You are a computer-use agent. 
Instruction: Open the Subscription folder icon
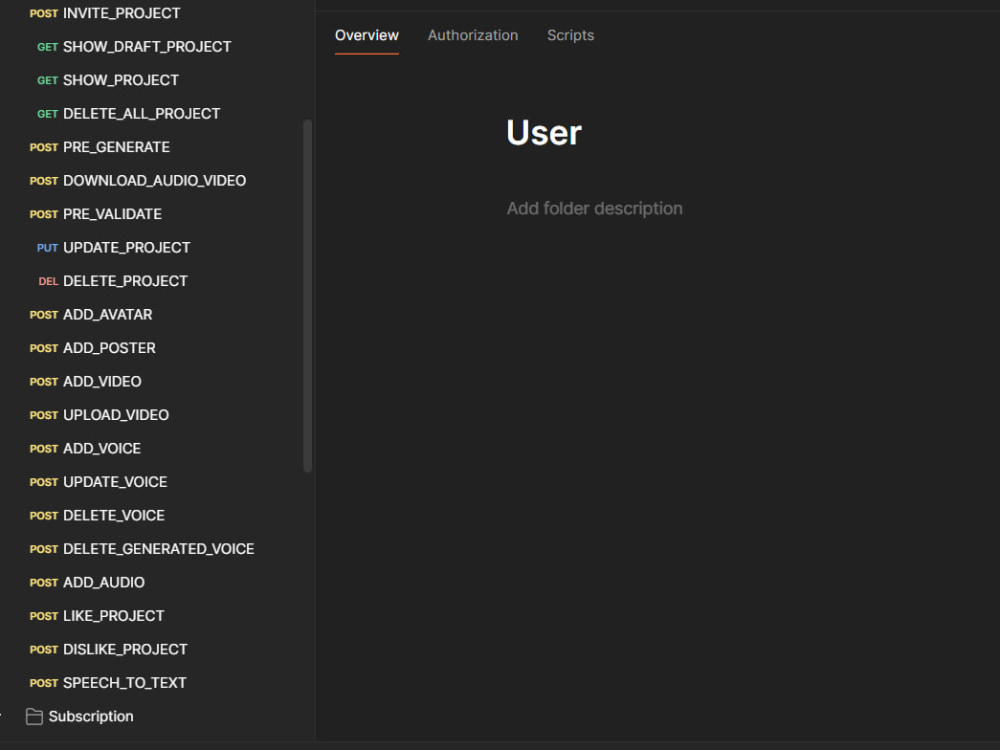[x=34, y=716]
